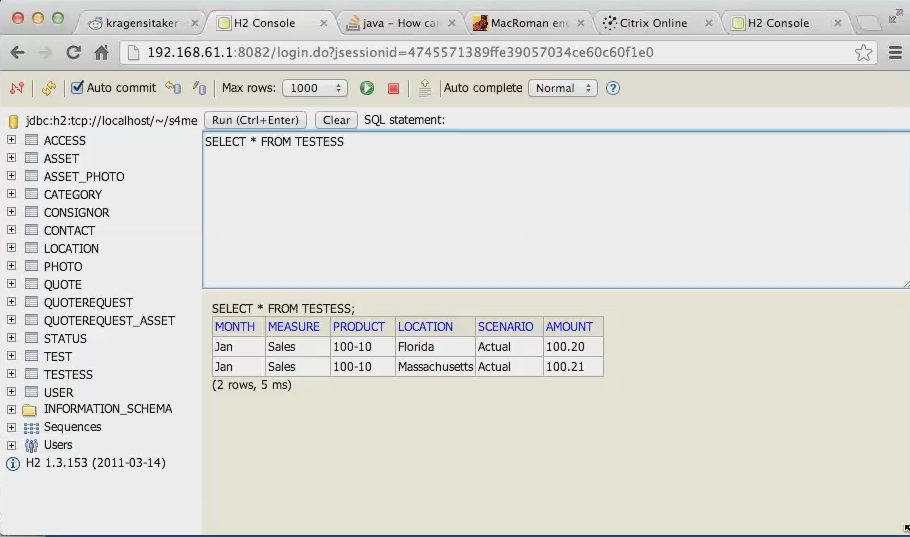
Task: Click the Refresh icon in the H2 toolbar
Action: (x=49, y=88)
